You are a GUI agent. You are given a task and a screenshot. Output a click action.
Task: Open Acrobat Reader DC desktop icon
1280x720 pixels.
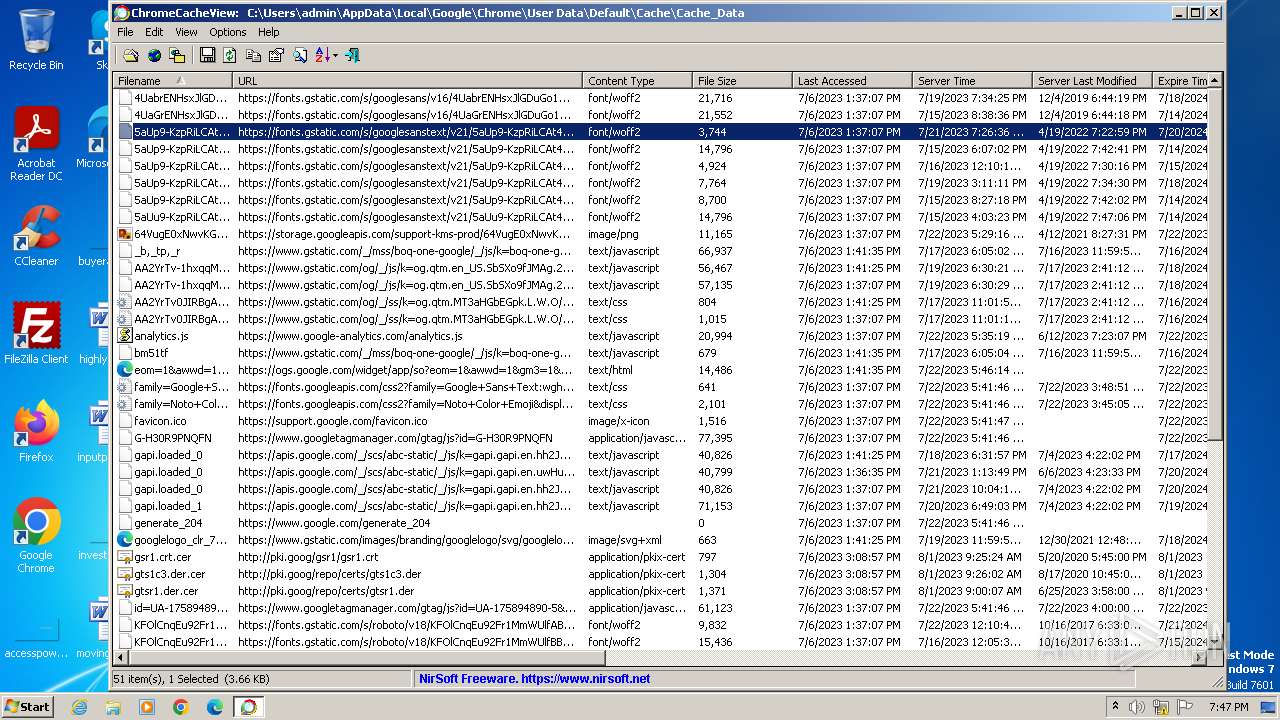(x=36, y=144)
